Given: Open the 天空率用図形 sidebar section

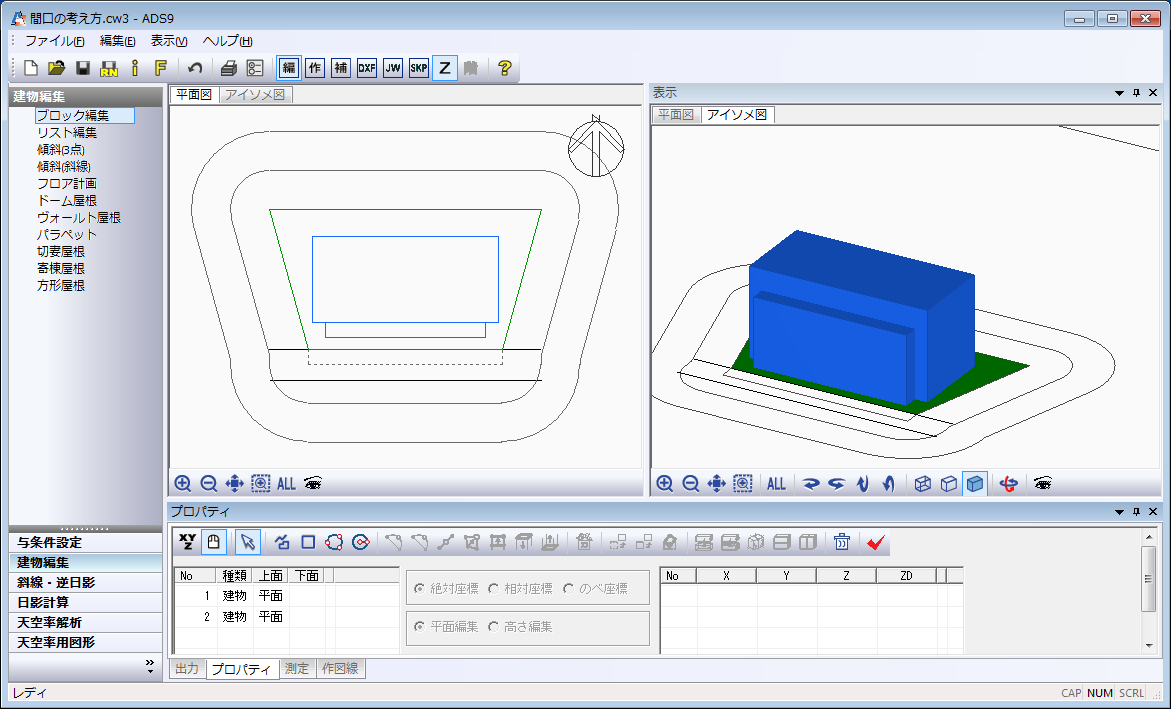Looking at the screenshot, I should (x=85, y=643).
